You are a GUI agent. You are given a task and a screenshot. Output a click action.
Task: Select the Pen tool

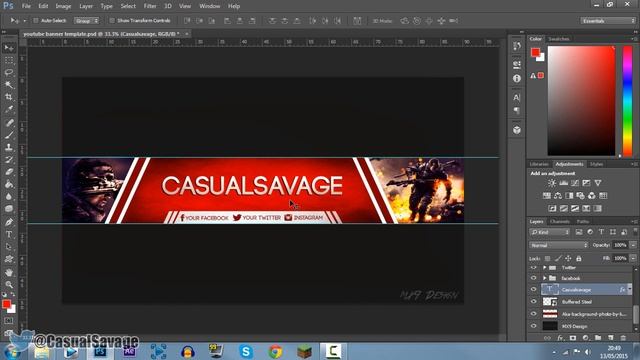(x=9, y=222)
